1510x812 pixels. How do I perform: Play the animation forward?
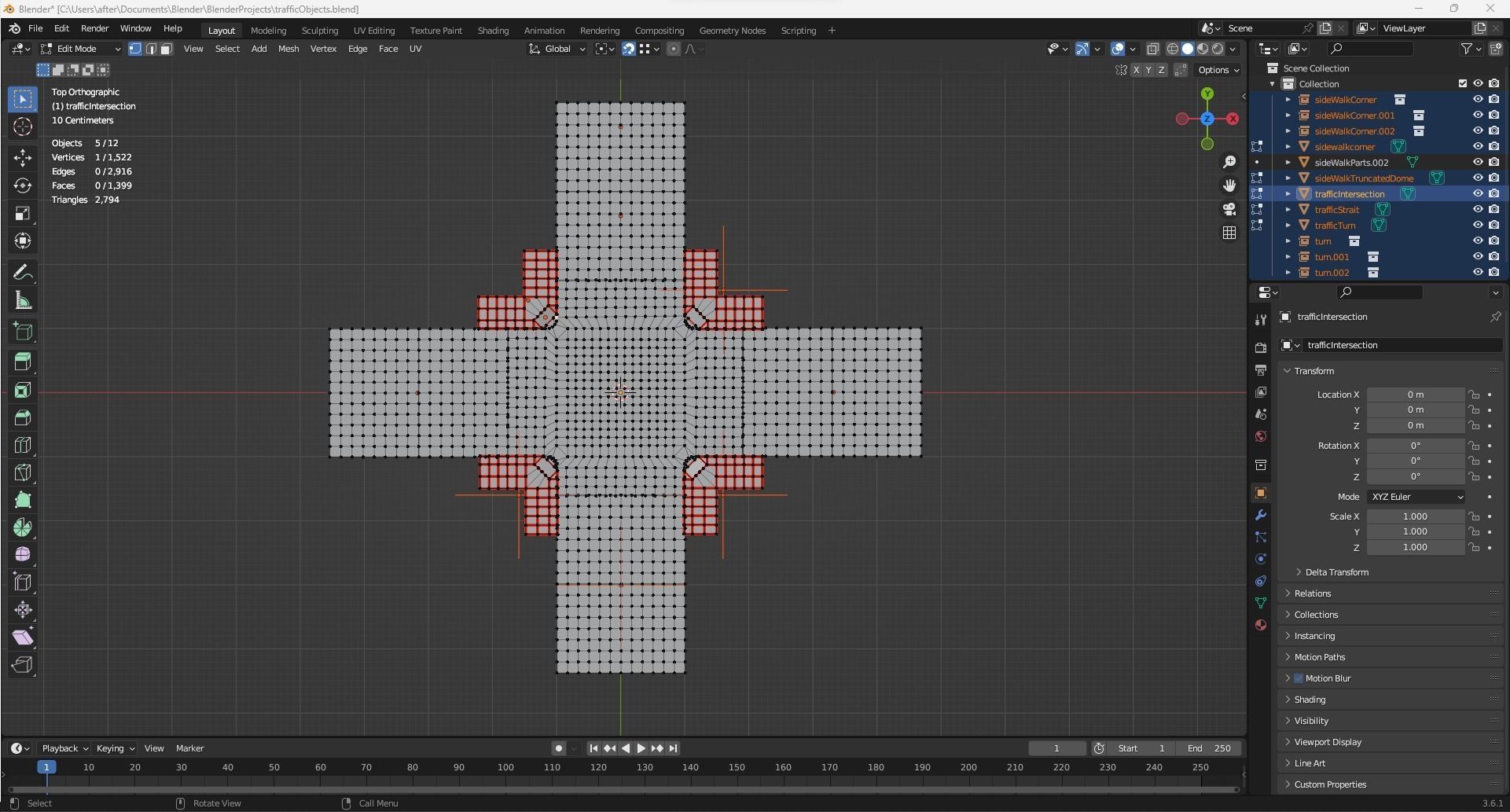click(641, 748)
